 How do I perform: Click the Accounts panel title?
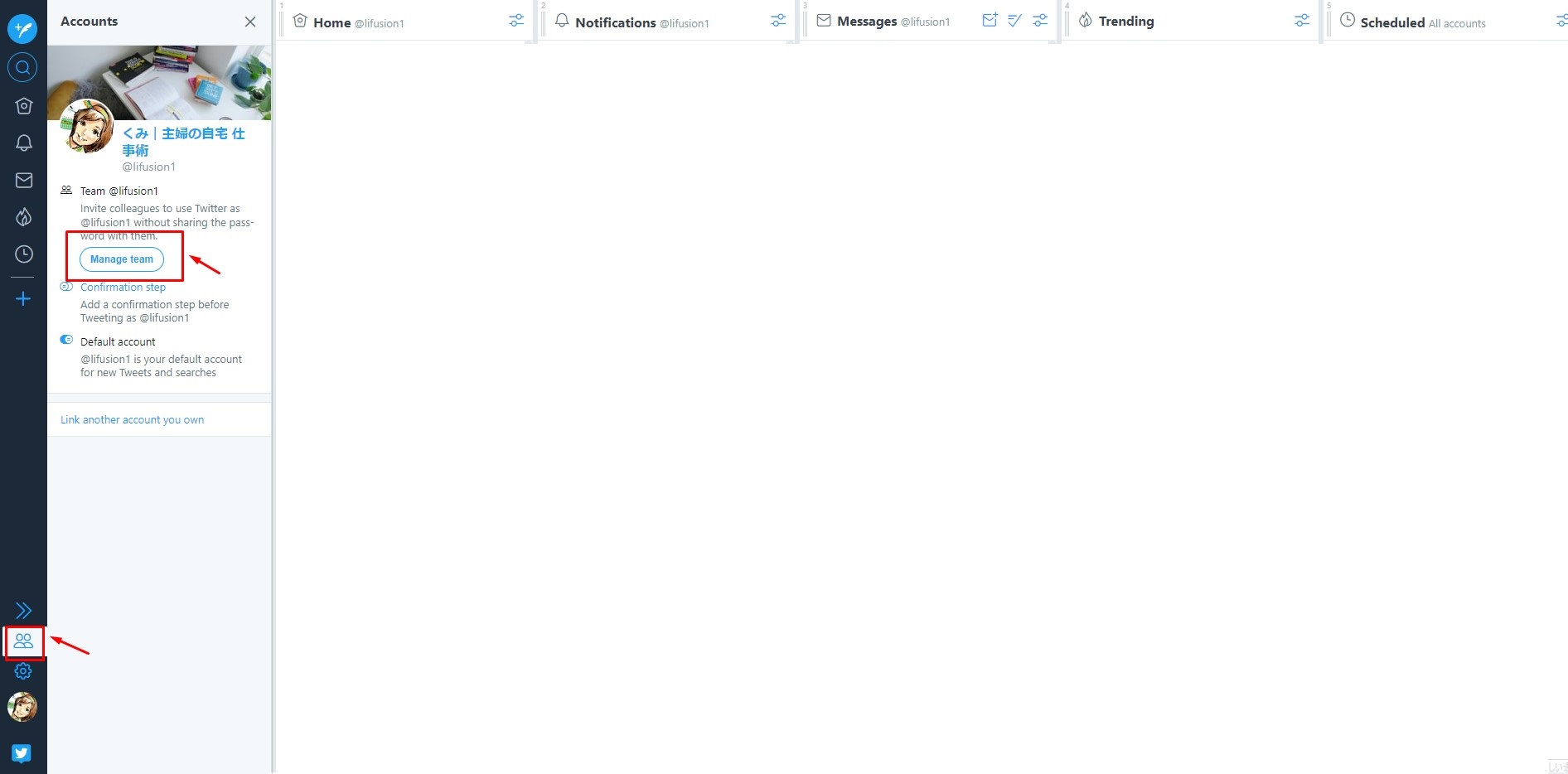point(89,22)
